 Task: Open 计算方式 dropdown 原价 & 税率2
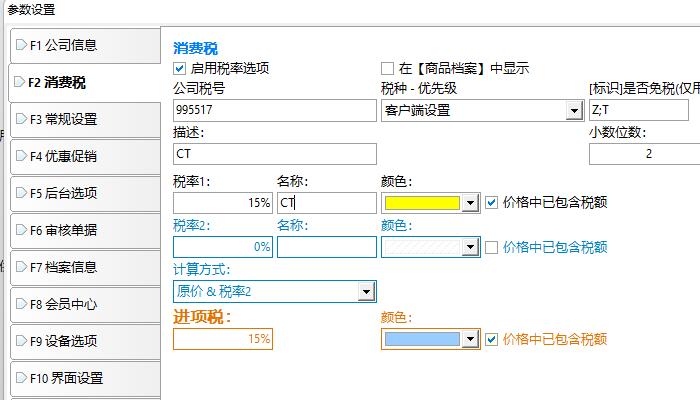click(275, 292)
